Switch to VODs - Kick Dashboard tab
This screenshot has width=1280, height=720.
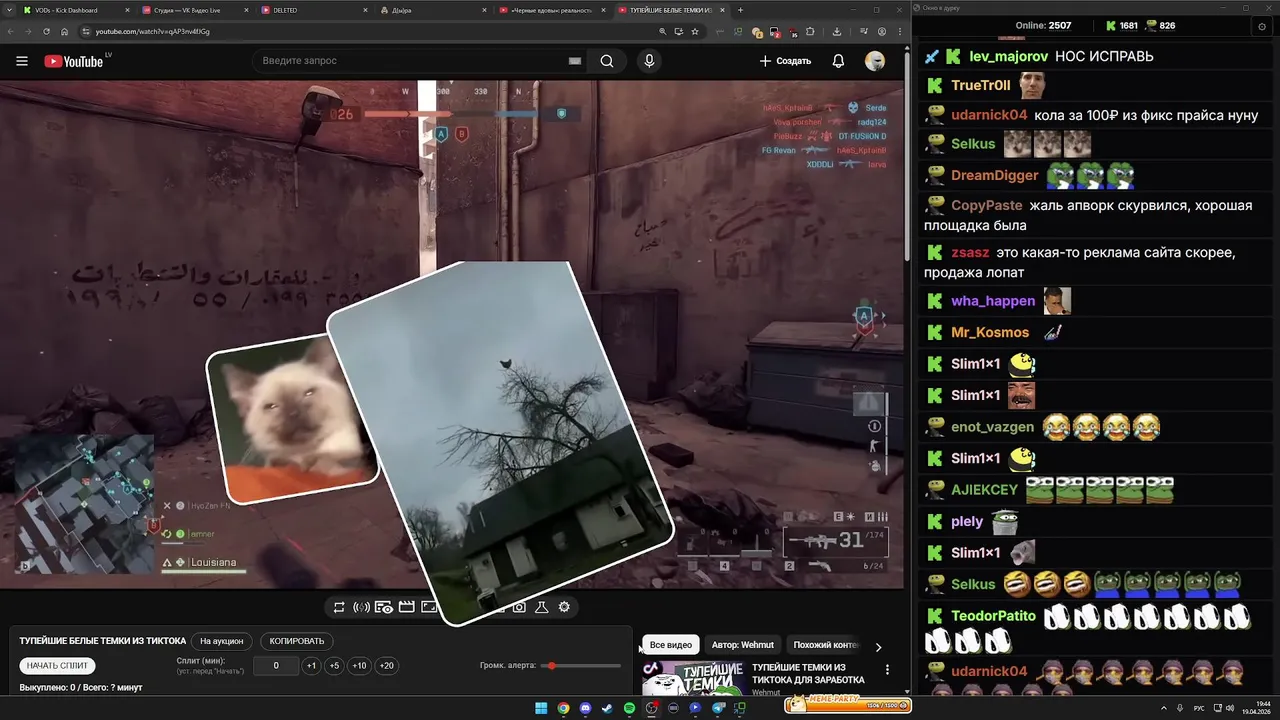coord(76,10)
